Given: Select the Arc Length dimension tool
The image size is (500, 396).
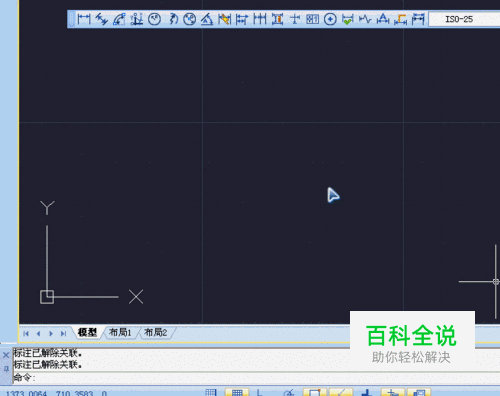Looking at the screenshot, I should [x=119, y=19].
